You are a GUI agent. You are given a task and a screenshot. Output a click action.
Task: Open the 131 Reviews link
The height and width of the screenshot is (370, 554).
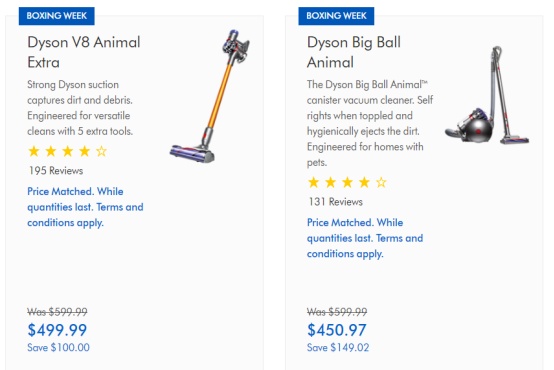(335, 202)
